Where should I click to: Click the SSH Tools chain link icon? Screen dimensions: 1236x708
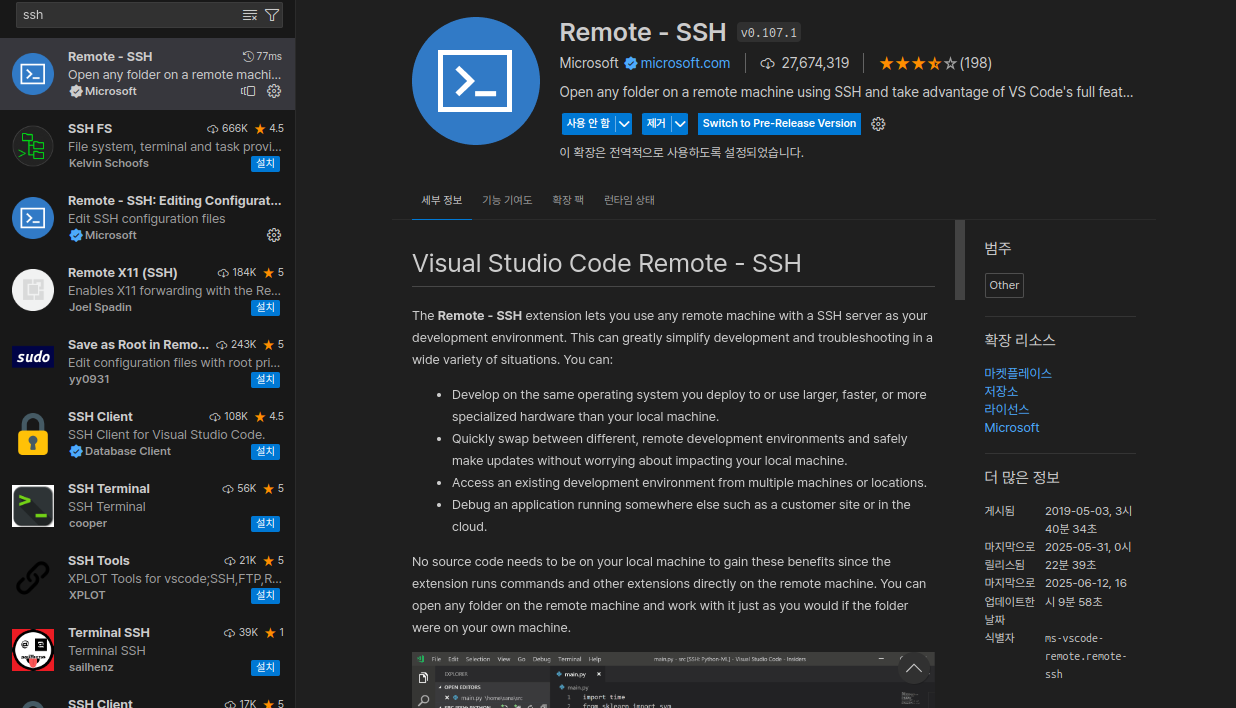point(33,578)
